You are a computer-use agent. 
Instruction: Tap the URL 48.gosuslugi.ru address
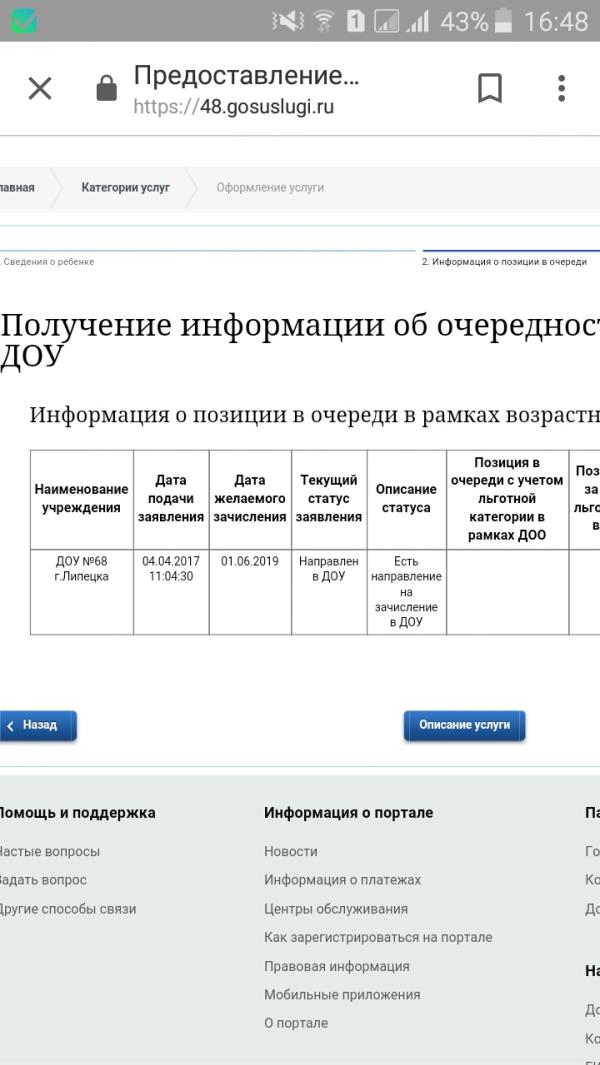pyautogui.click(x=234, y=106)
